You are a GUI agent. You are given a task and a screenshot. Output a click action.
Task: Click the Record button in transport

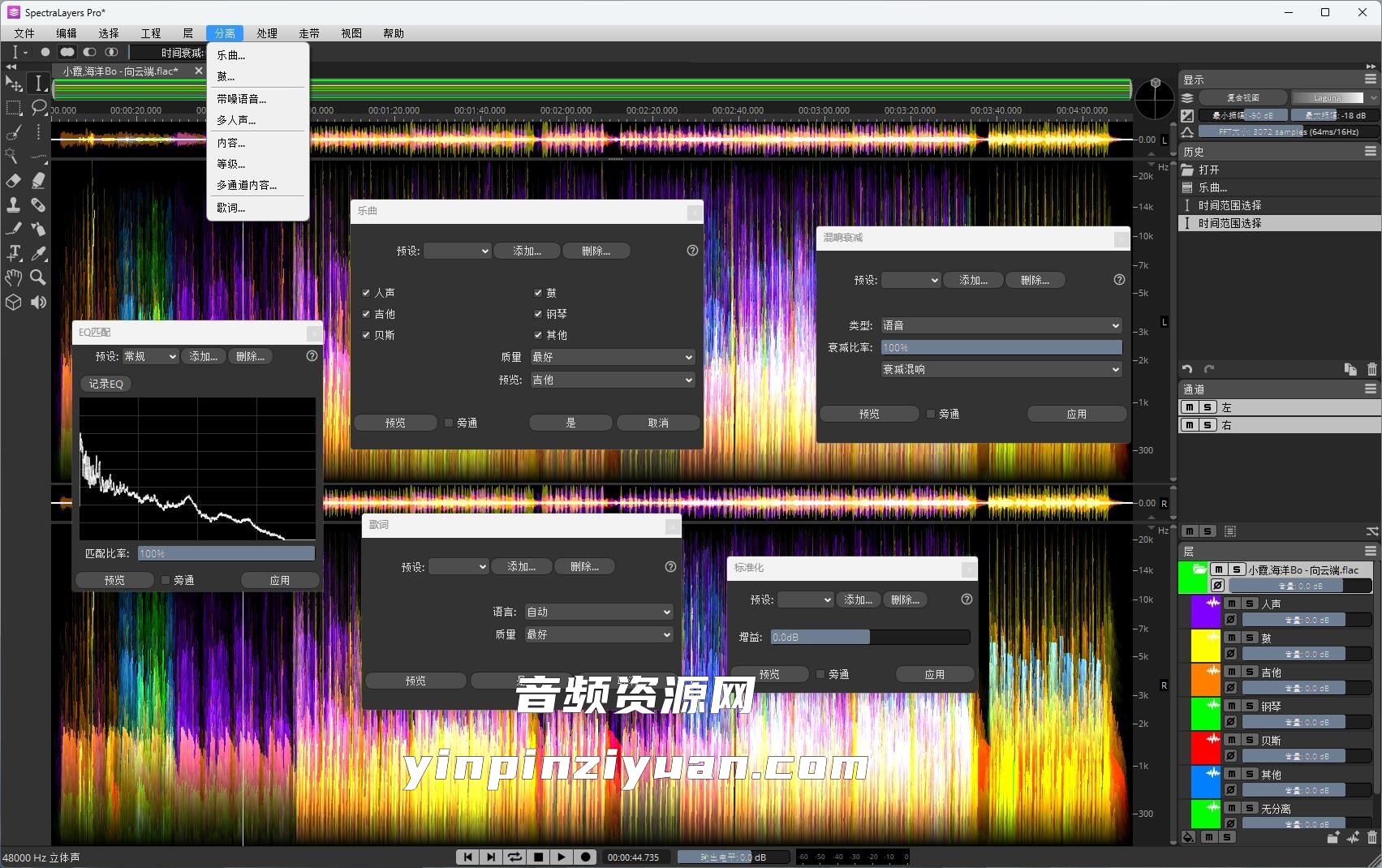pos(584,857)
